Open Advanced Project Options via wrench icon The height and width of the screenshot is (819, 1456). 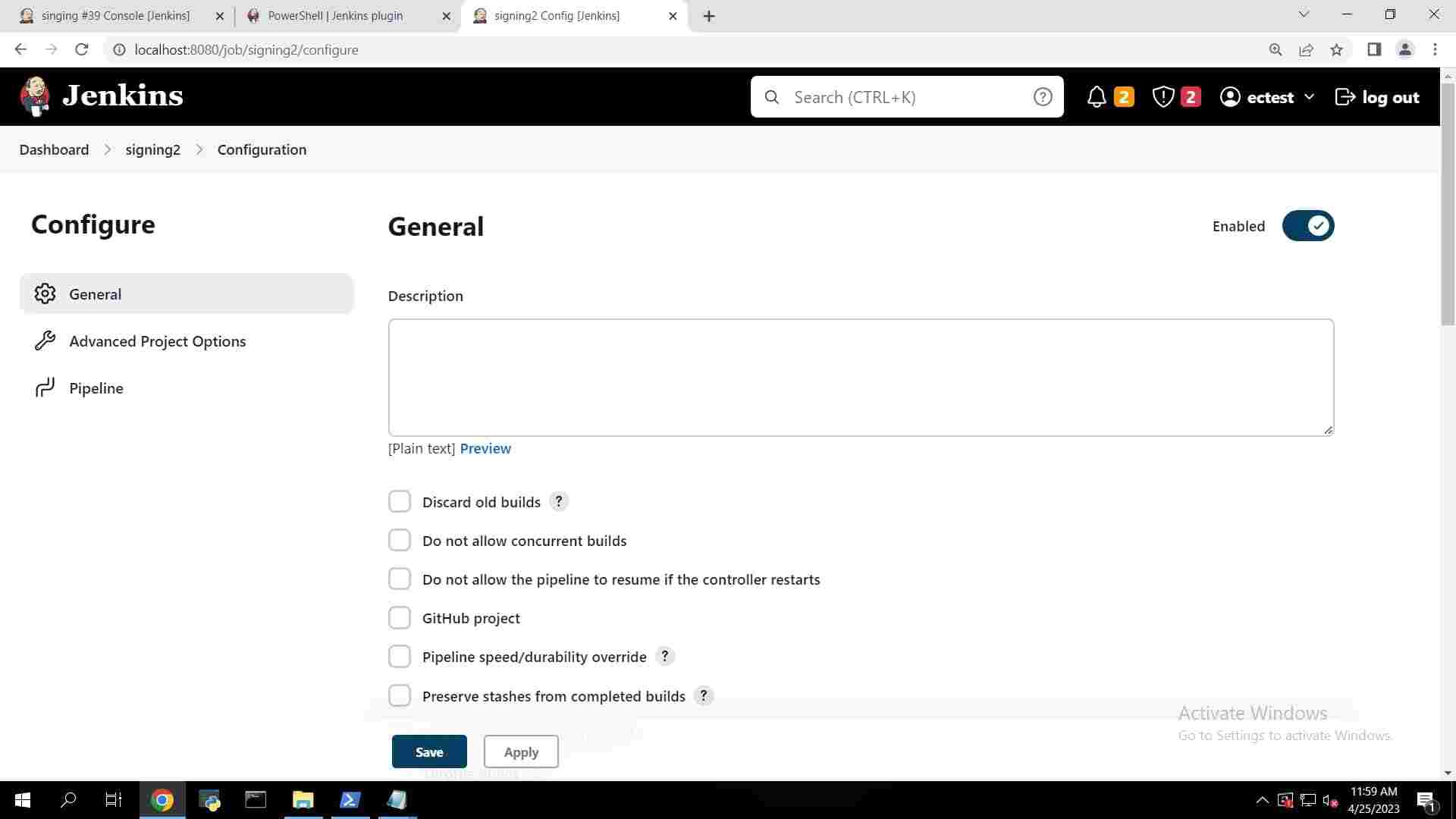tap(45, 340)
